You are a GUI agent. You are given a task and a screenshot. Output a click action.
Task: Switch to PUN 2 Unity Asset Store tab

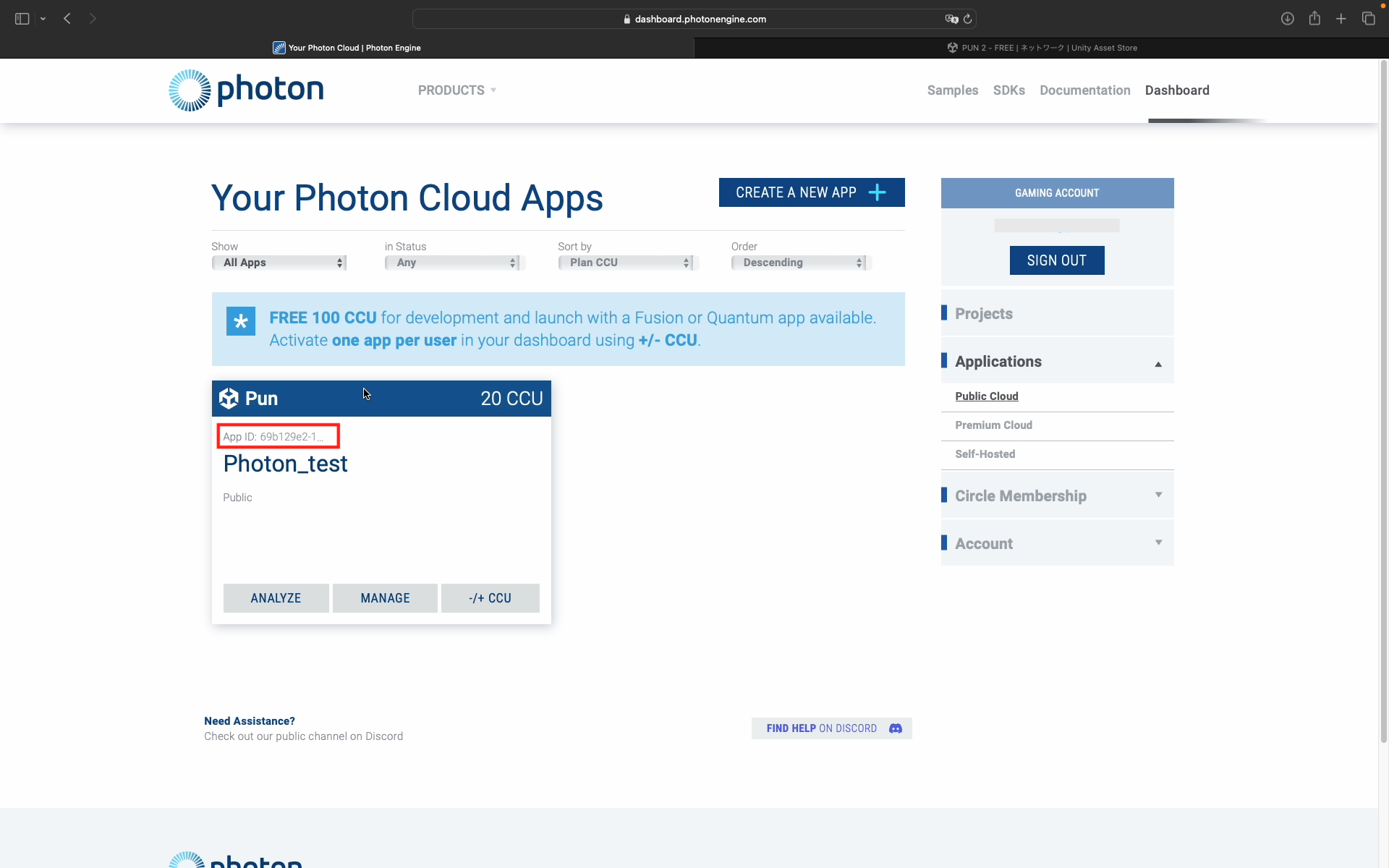1042,48
